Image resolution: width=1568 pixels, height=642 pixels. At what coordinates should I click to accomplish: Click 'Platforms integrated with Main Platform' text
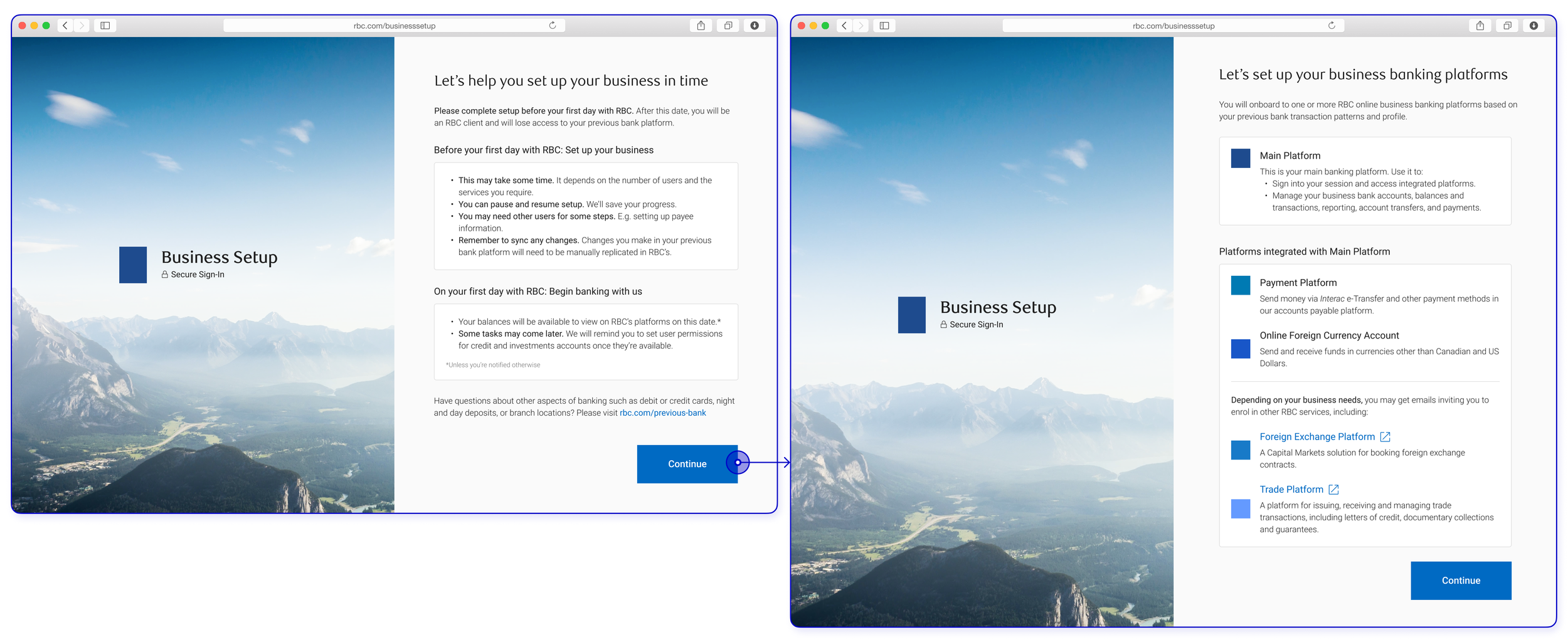pyautogui.click(x=1304, y=251)
